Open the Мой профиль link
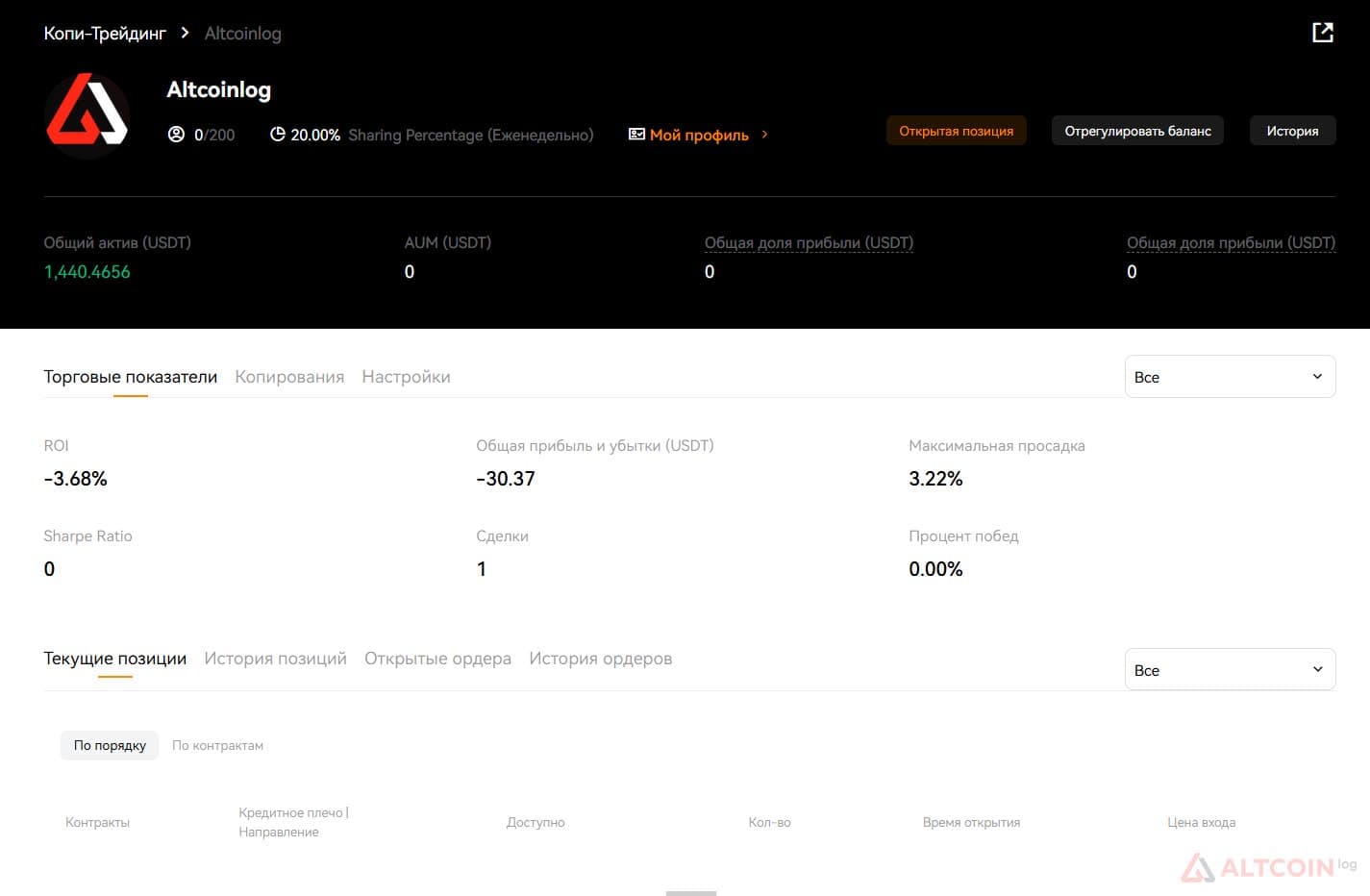The image size is (1370, 896). (x=699, y=135)
